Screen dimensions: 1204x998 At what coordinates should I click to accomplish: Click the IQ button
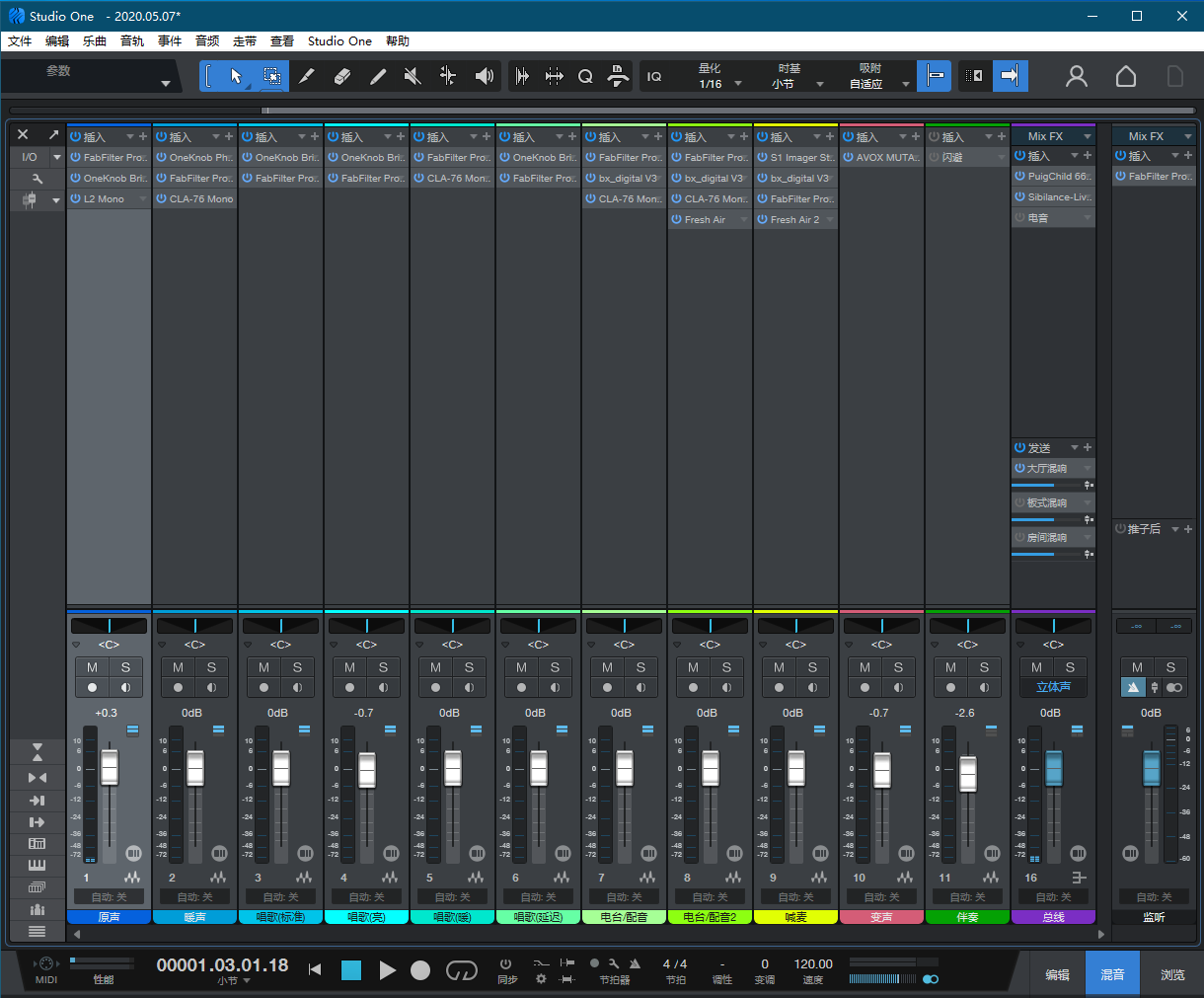(654, 76)
